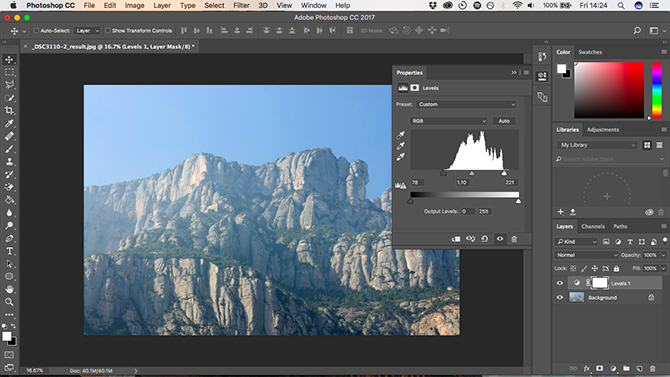Select the Rectangular Marquee tool
This screenshot has height=377, width=670.
tap(9, 72)
